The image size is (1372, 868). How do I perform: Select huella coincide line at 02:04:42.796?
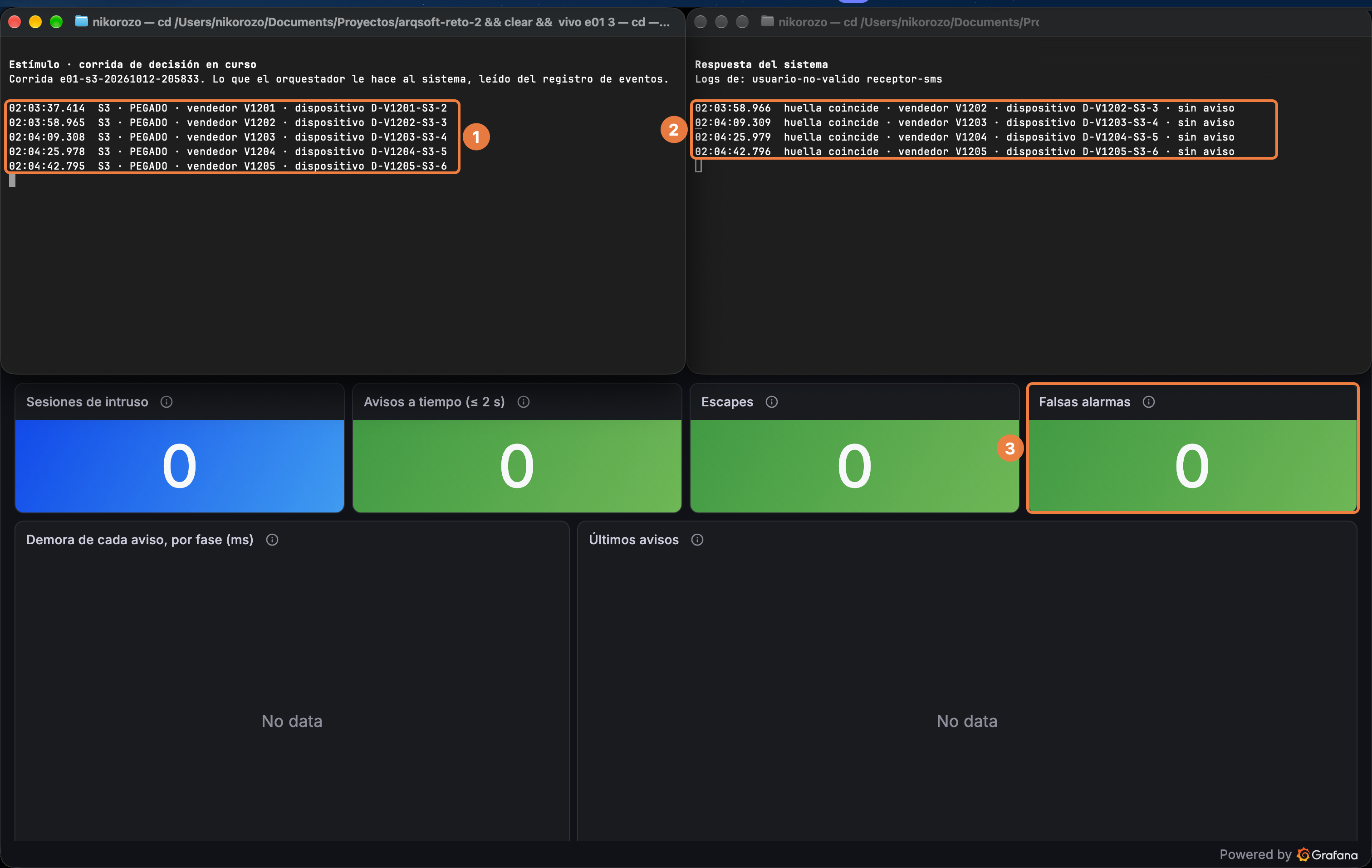click(965, 151)
